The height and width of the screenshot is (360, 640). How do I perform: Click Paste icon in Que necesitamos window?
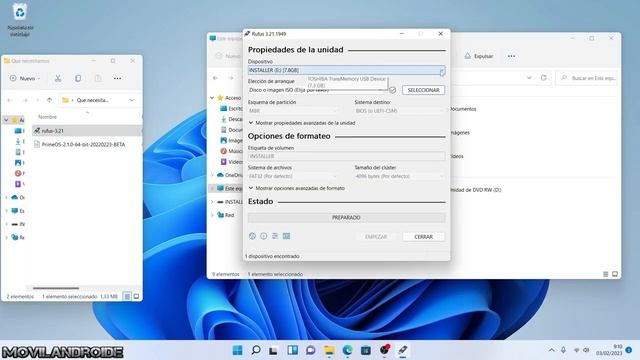coord(98,78)
